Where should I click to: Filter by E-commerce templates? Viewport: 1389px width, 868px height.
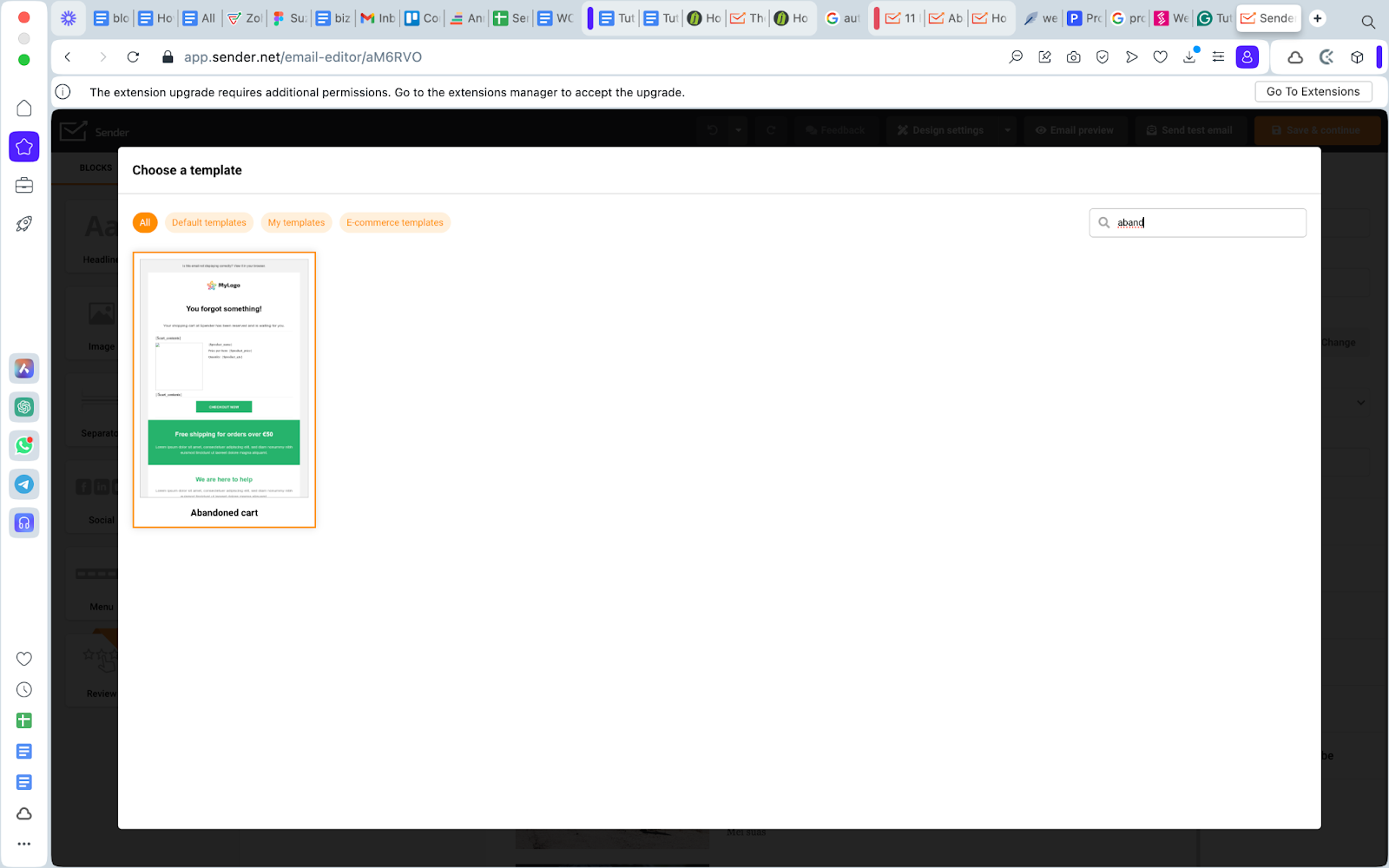(x=395, y=223)
